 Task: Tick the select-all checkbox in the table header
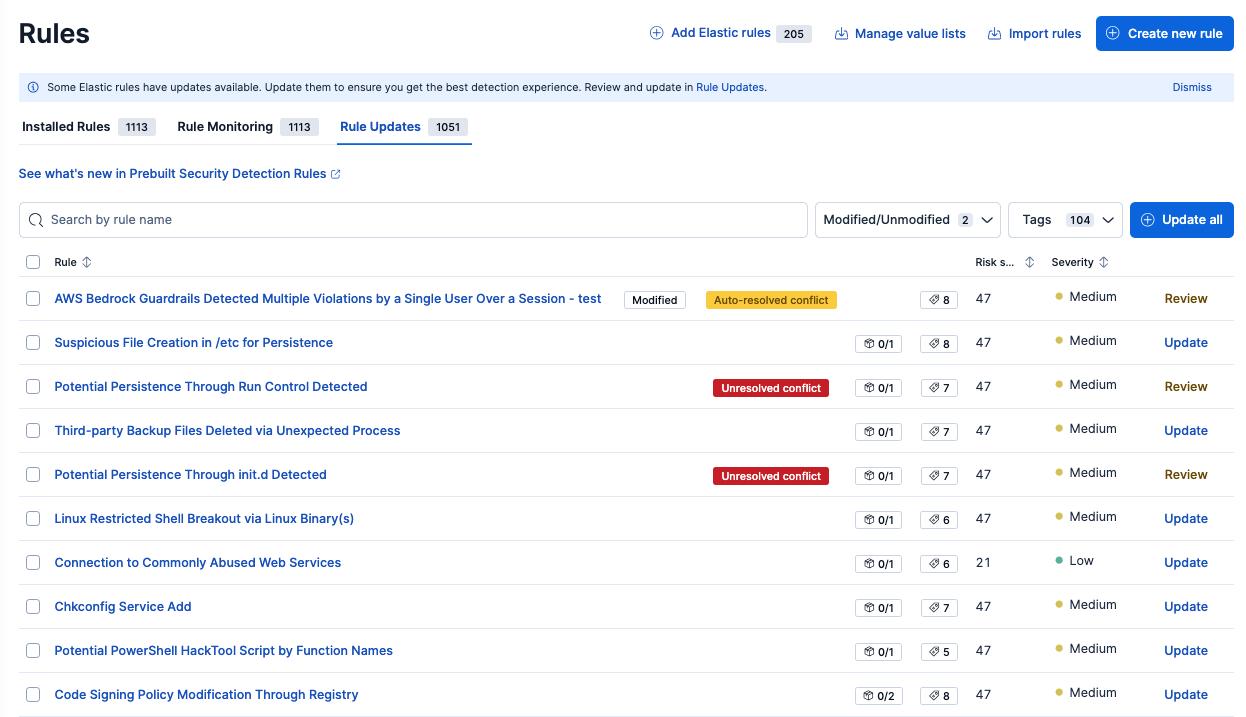(33, 262)
